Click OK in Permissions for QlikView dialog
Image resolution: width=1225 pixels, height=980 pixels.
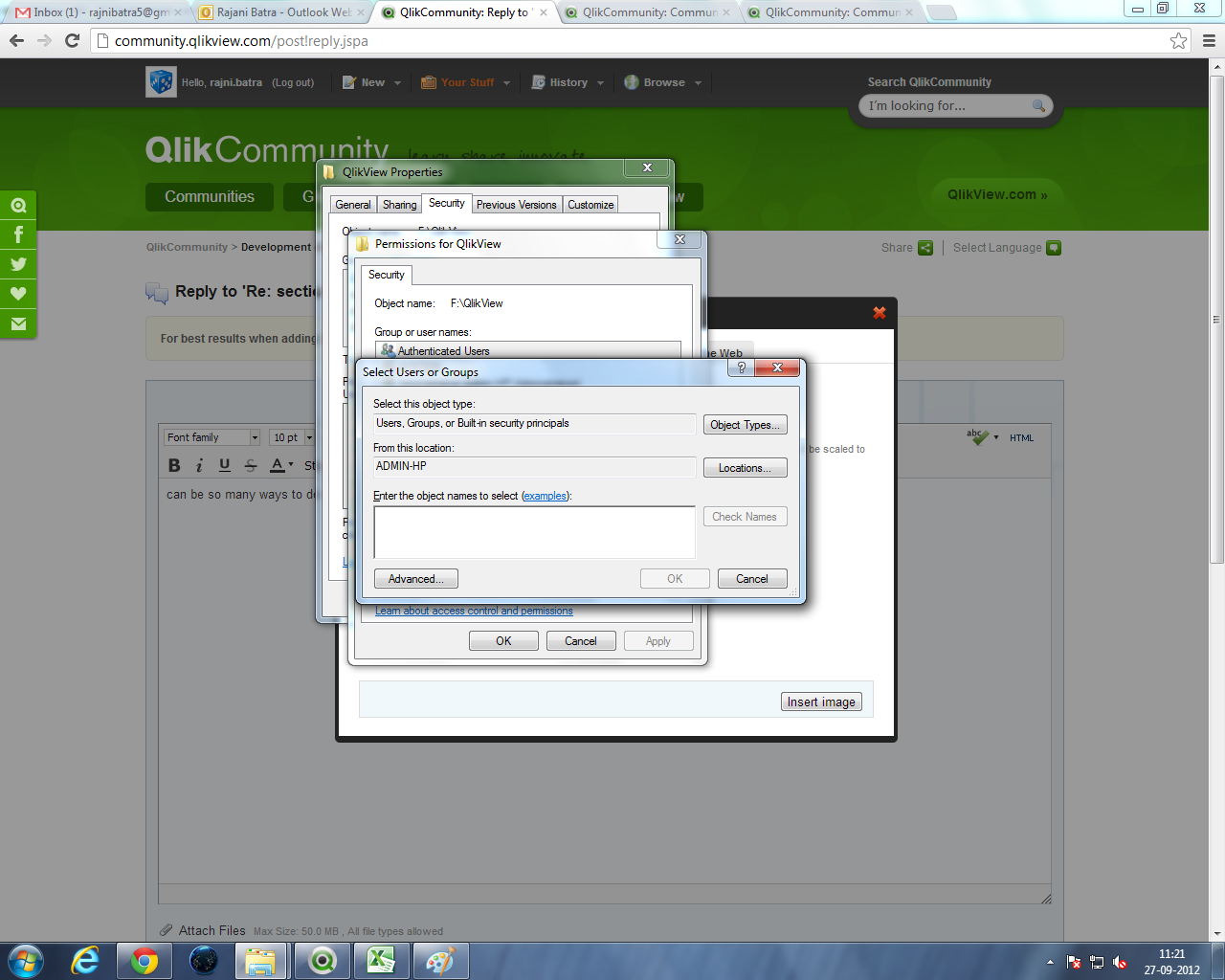coord(503,641)
